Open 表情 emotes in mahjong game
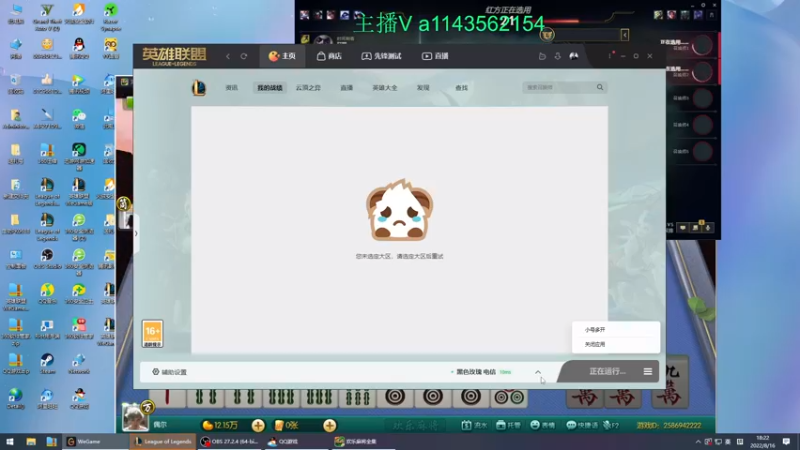Screen dimensions: 800x450 click(542, 425)
